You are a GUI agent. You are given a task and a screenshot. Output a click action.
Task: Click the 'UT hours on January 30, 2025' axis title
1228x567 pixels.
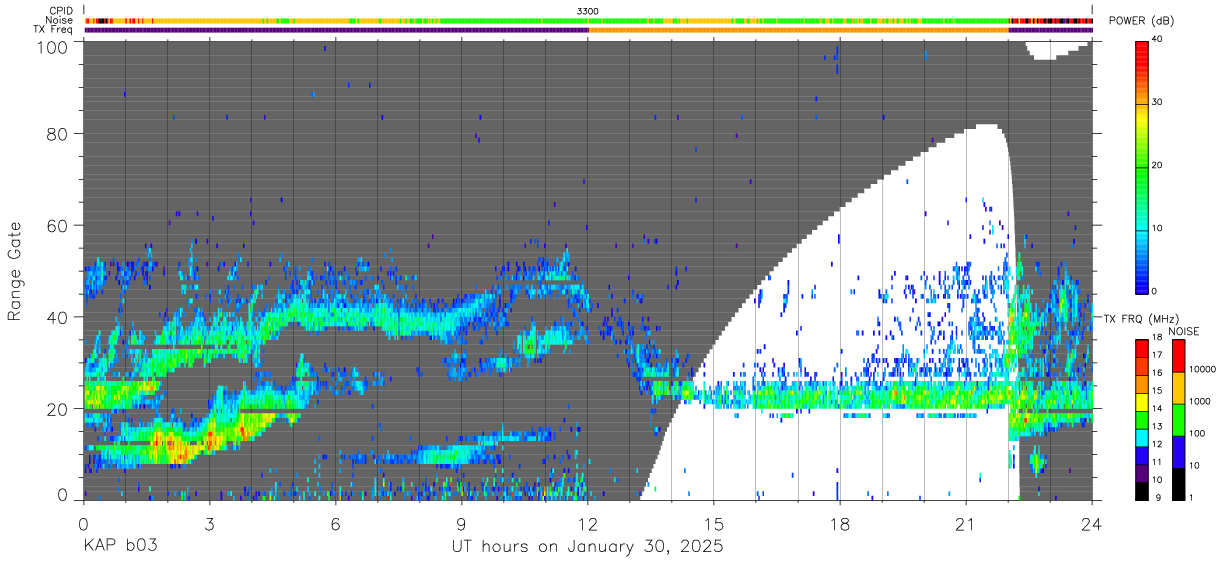(x=588, y=547)
